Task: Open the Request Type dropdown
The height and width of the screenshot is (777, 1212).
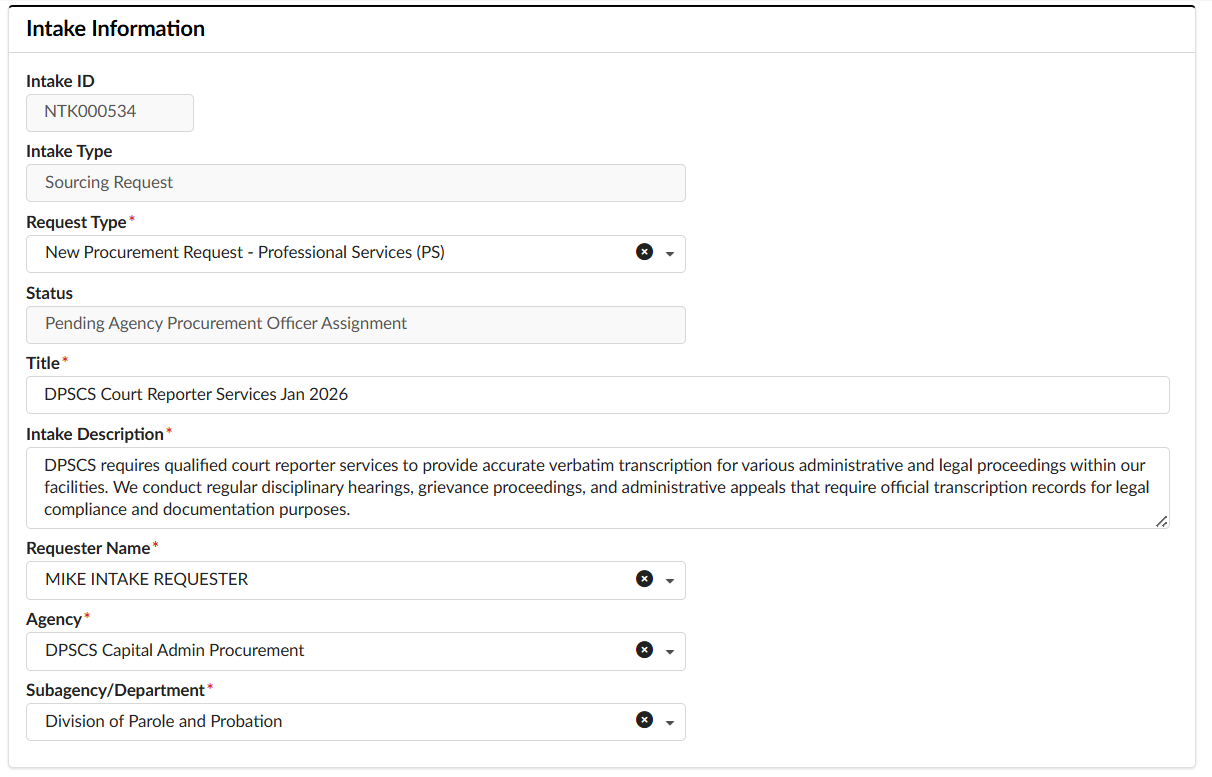Action: pyautogui.click(x=668, y=253)
